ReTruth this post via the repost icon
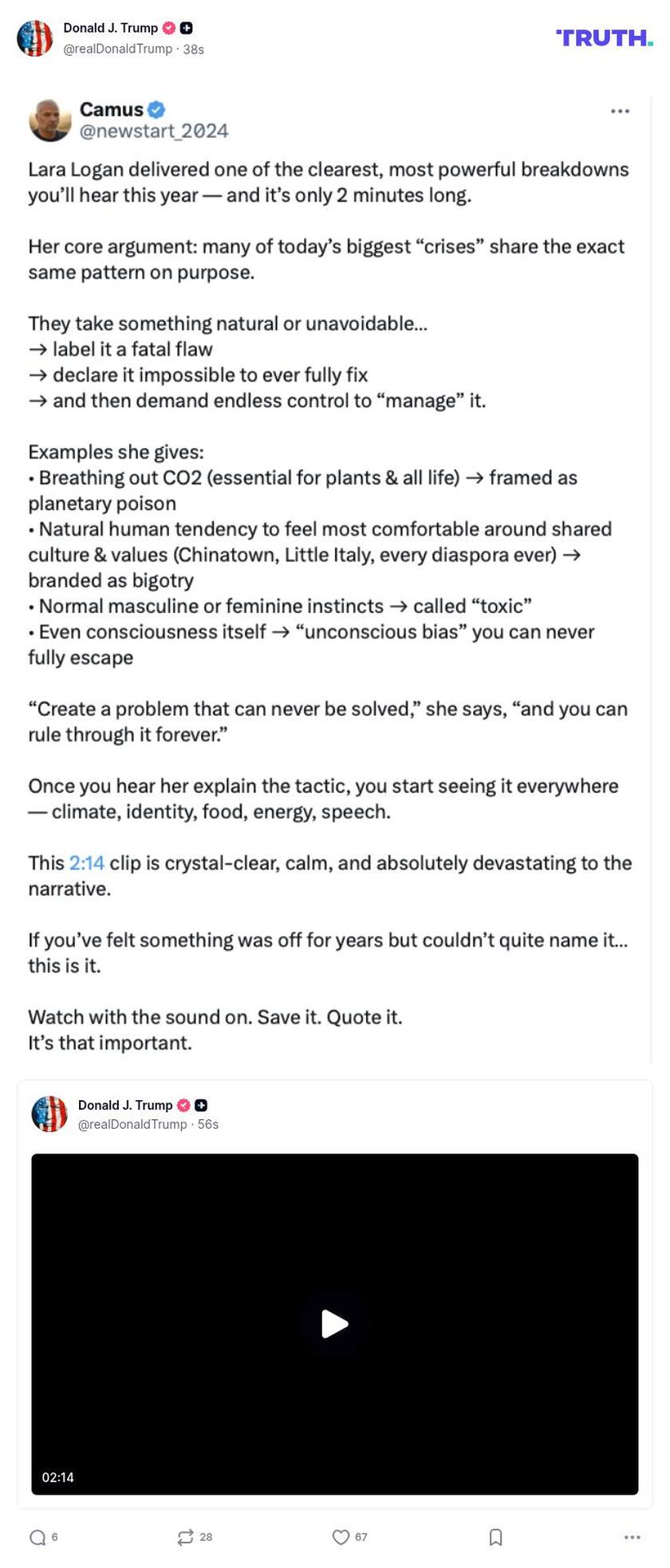 [x=185, y=1537]
